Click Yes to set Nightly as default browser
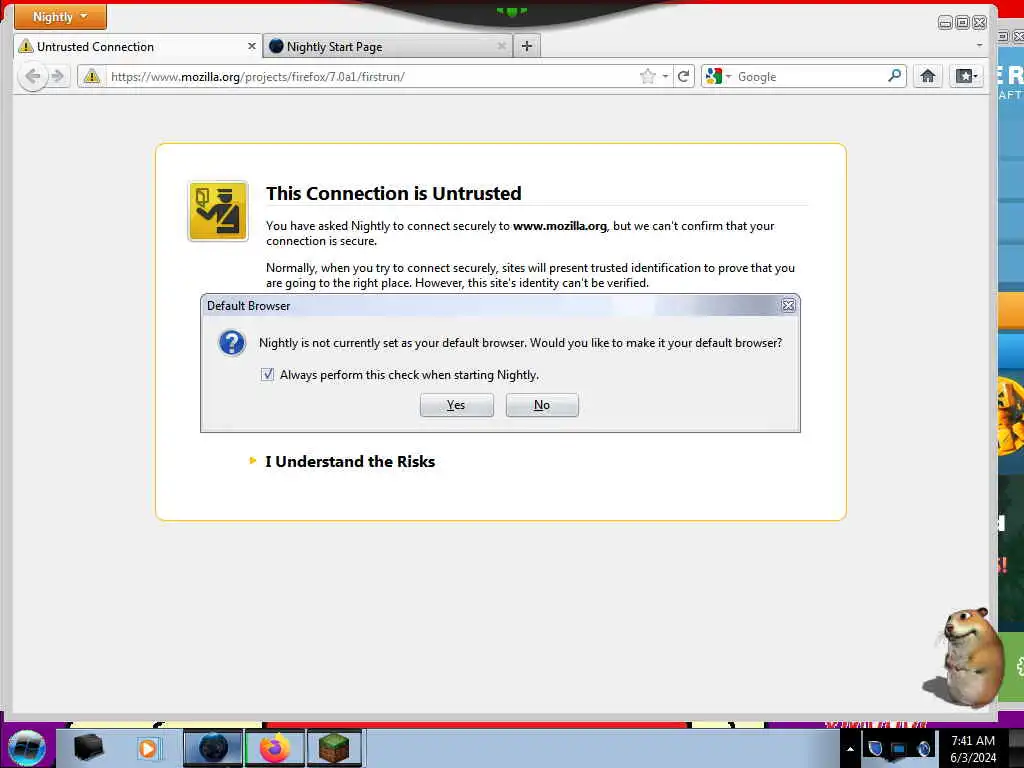Screen dimensions: 1024x768 point(456,405)
